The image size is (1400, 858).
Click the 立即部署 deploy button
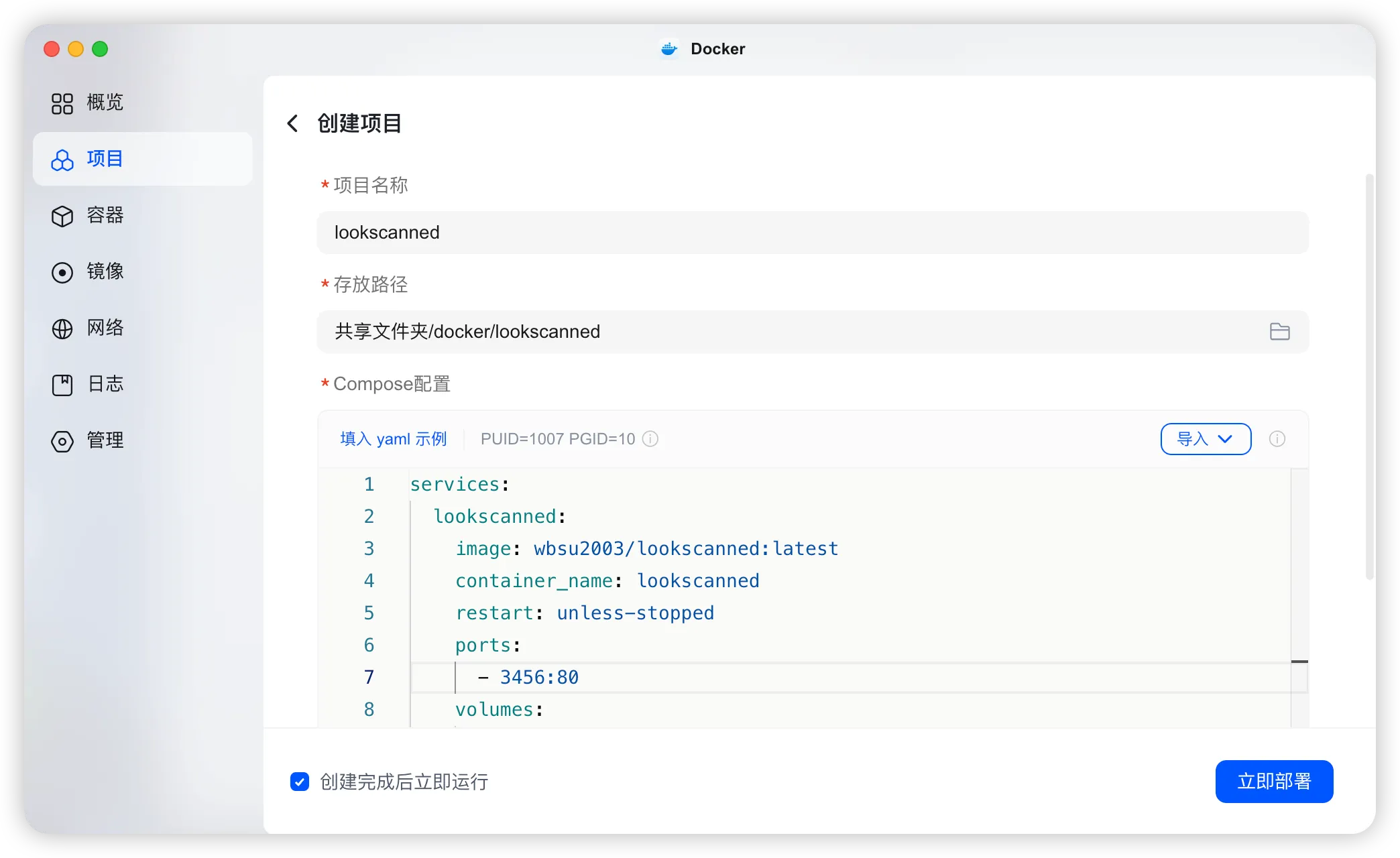point(1274,782)
